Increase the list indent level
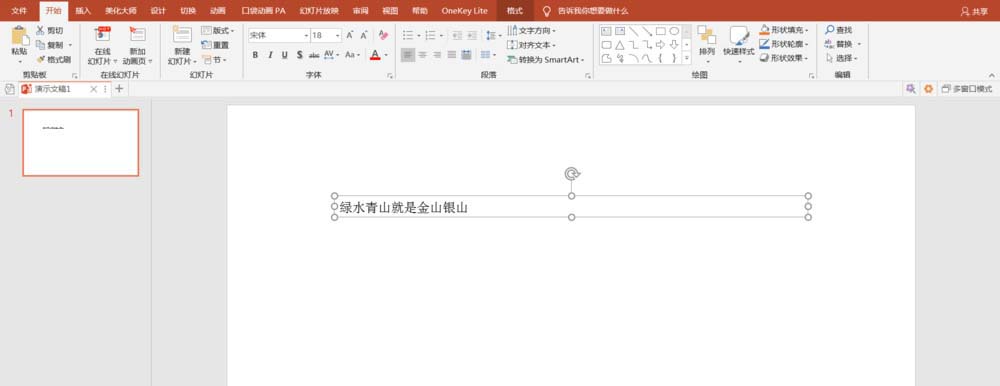This screenshot has height=386, width=1000. tap(471, 35)
